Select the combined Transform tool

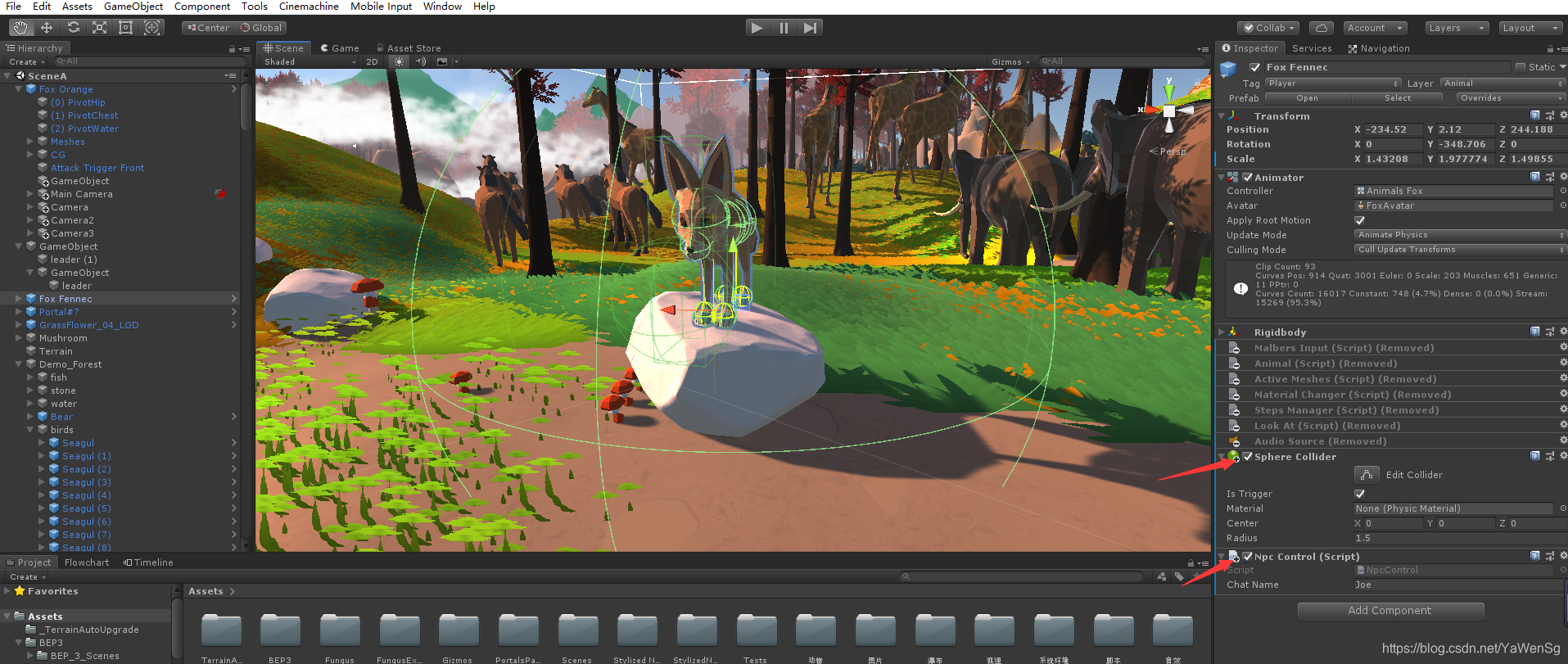(151, 28)
